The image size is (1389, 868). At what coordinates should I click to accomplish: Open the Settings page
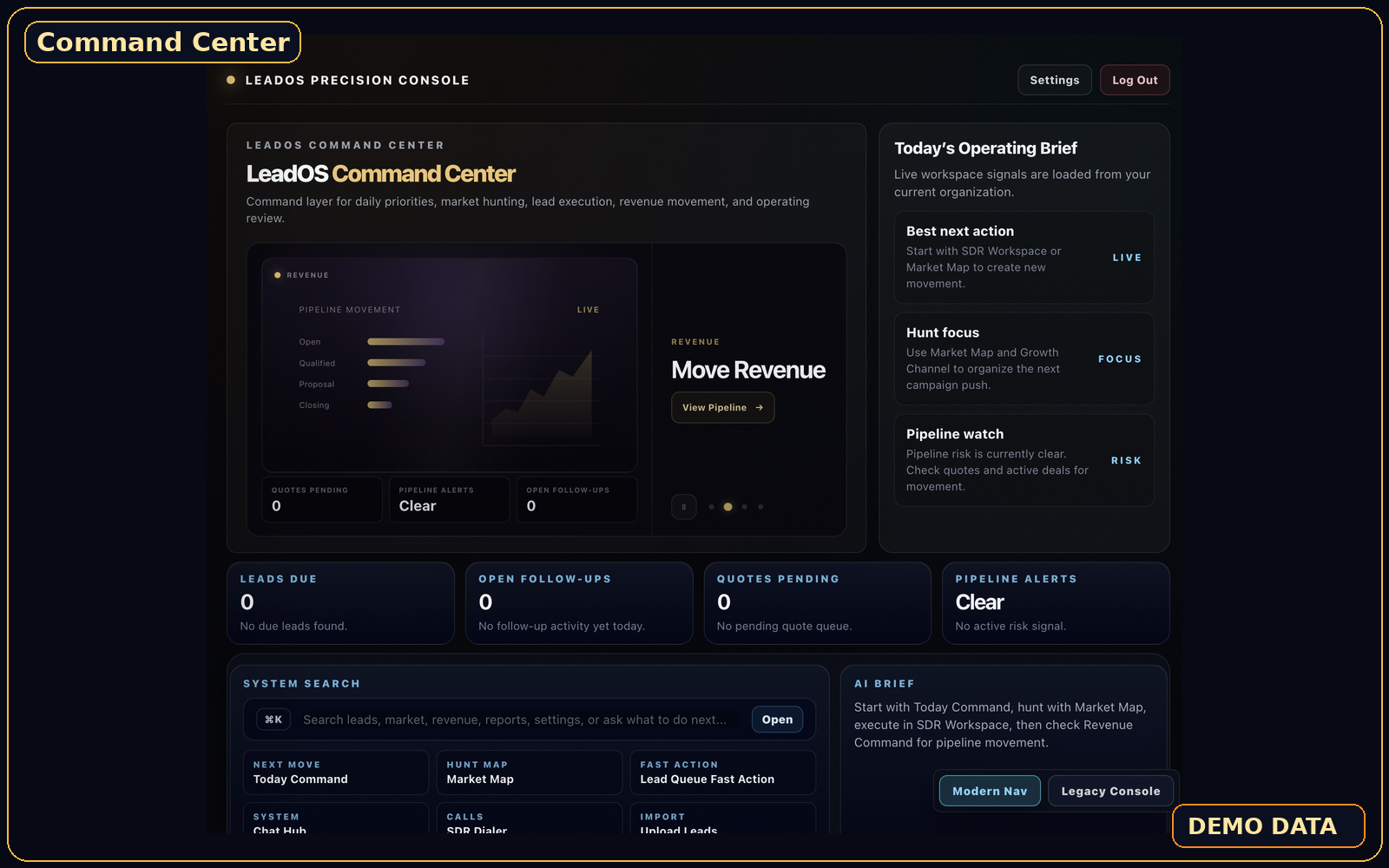pyautogui.click(x=1054, y=80)
